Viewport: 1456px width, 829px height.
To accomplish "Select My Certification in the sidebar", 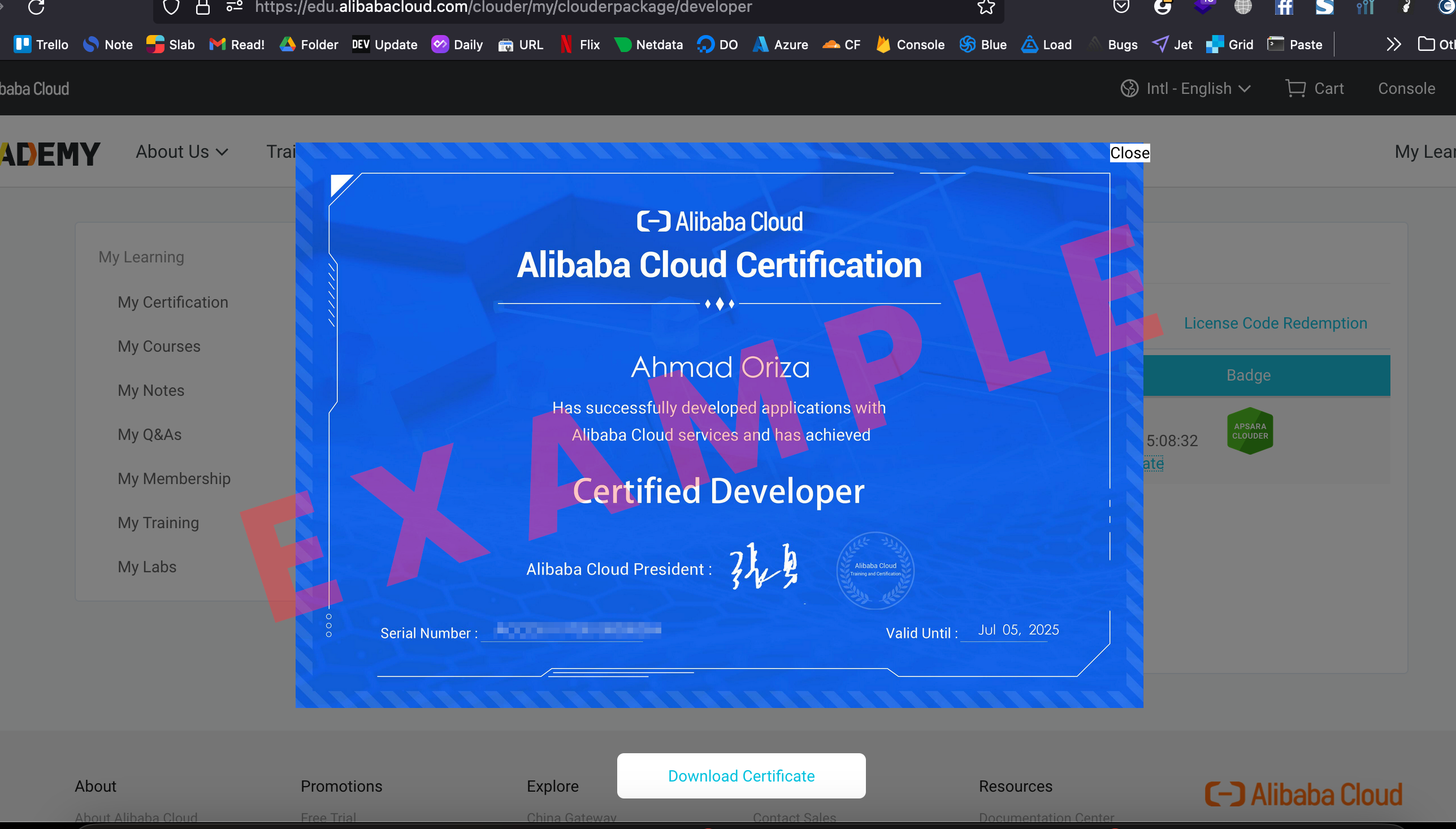I will coord(173,302).
